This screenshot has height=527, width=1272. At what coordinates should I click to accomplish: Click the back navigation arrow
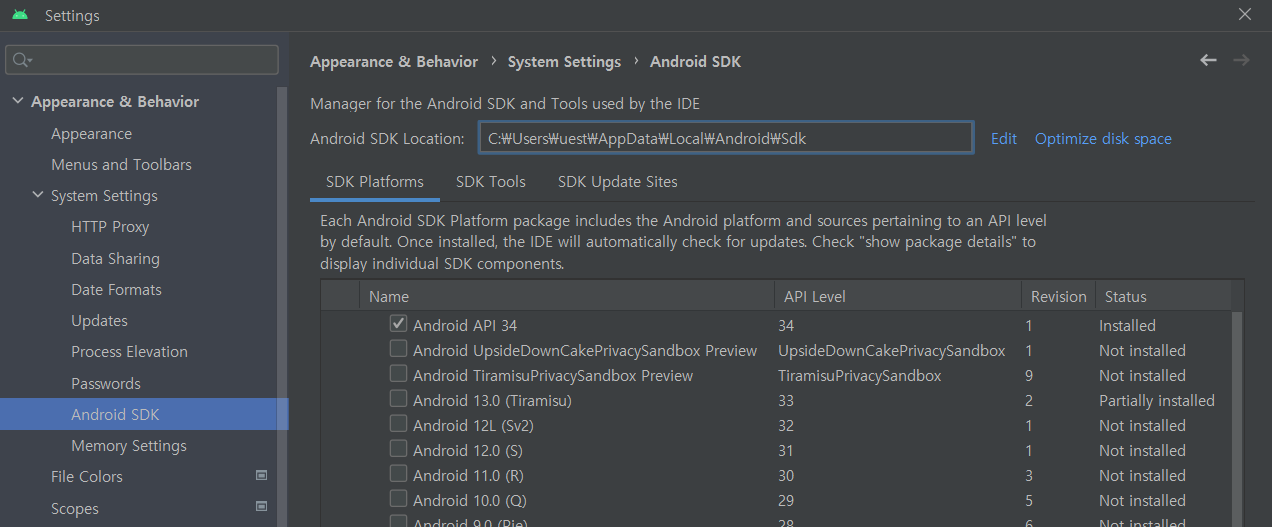(1208, 61)
